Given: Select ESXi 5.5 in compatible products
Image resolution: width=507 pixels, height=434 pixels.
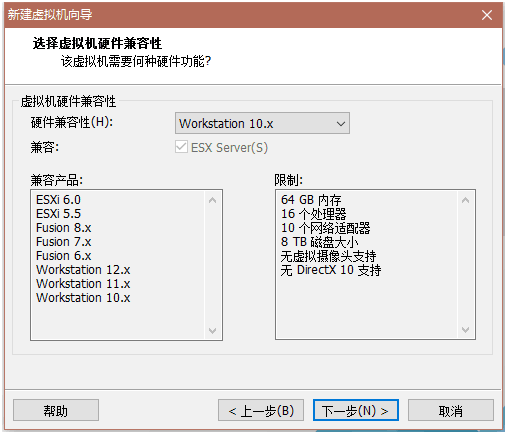Looking at the screenshot, I should 58,214.
